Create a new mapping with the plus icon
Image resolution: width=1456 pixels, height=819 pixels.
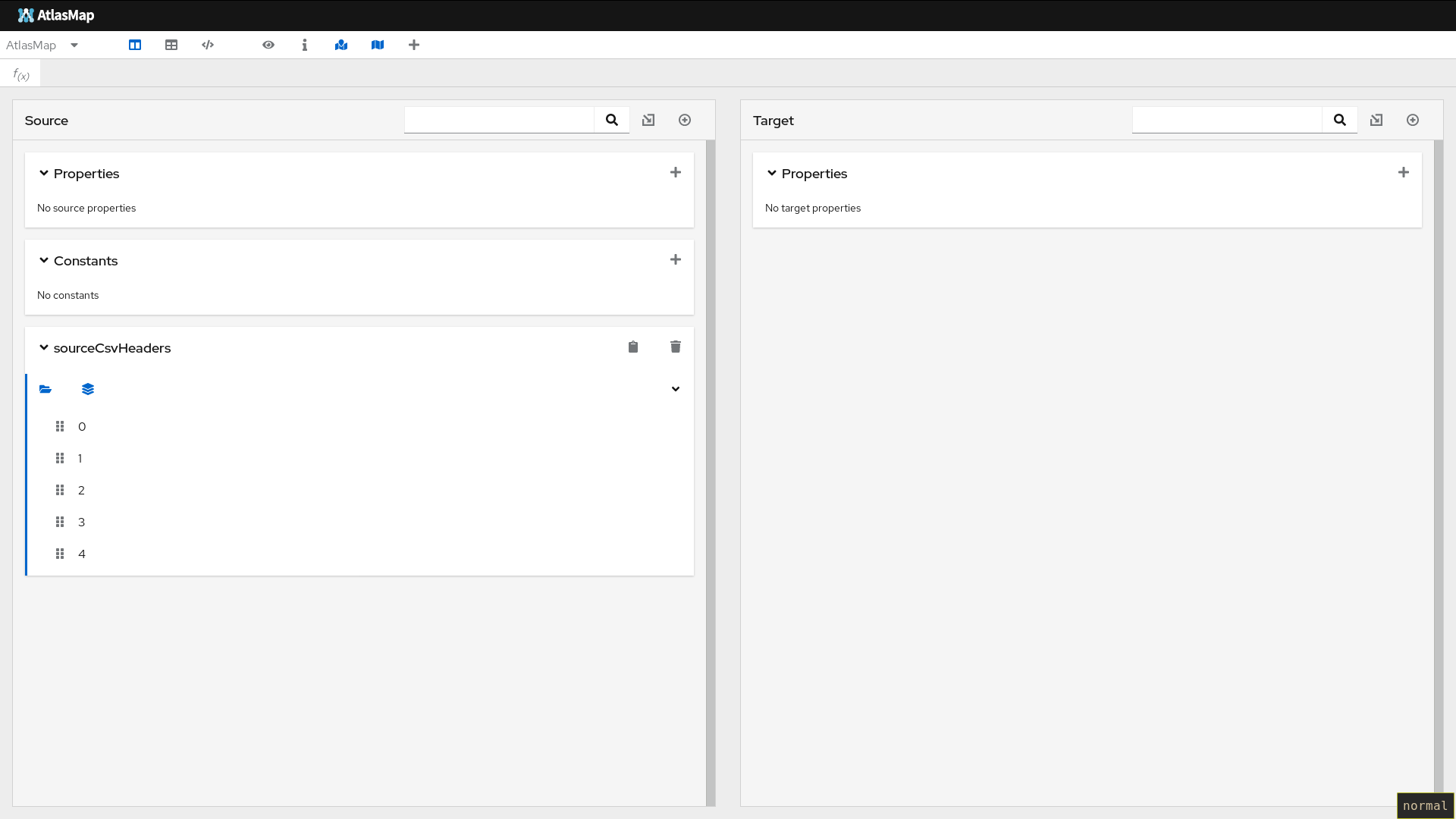point(414,45)
